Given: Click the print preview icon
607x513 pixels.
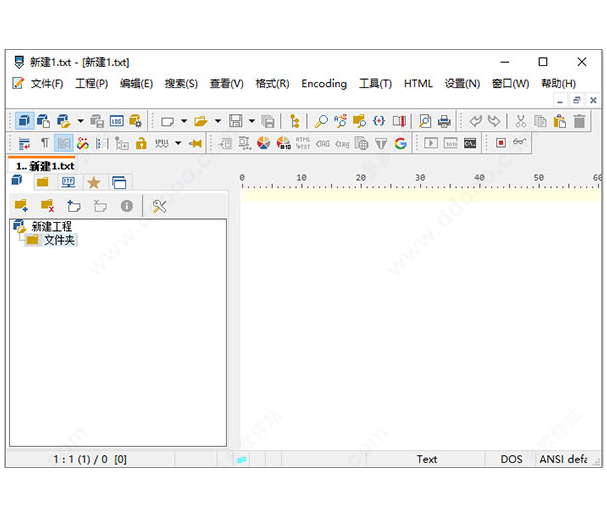Looking at the screenshot, I should (425, 121).
